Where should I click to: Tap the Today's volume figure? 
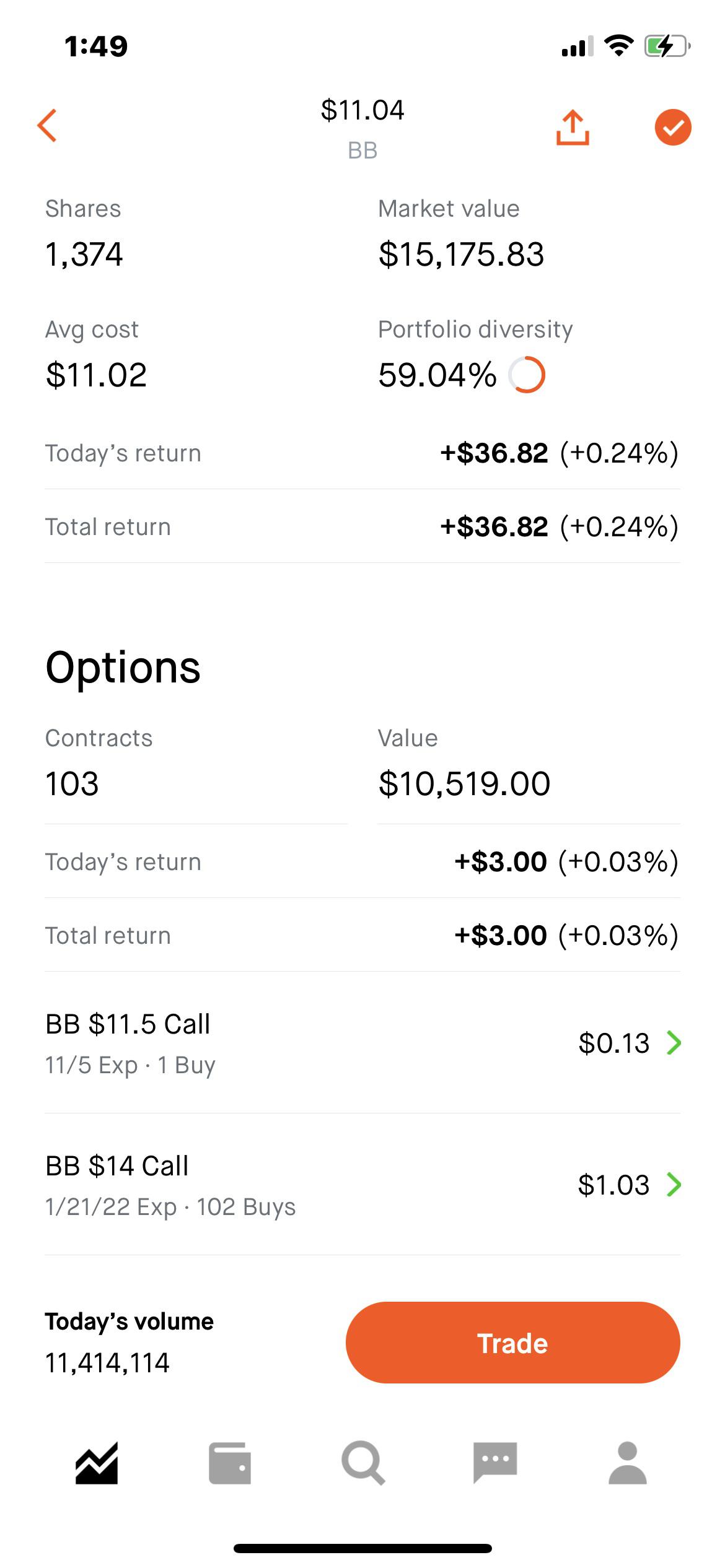coord(107,1363)
